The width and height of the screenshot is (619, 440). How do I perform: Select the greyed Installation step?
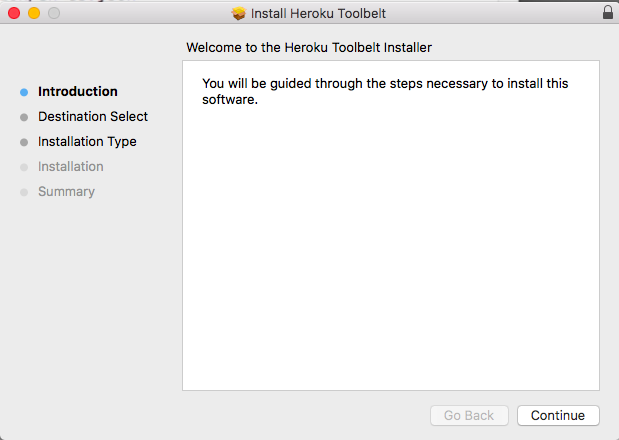(71, 167)
